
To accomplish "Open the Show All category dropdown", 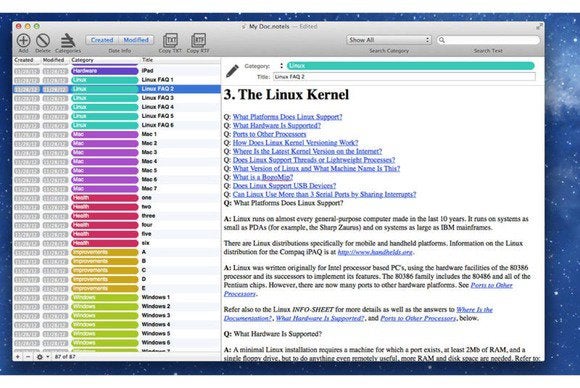I will tap(389, 40).
